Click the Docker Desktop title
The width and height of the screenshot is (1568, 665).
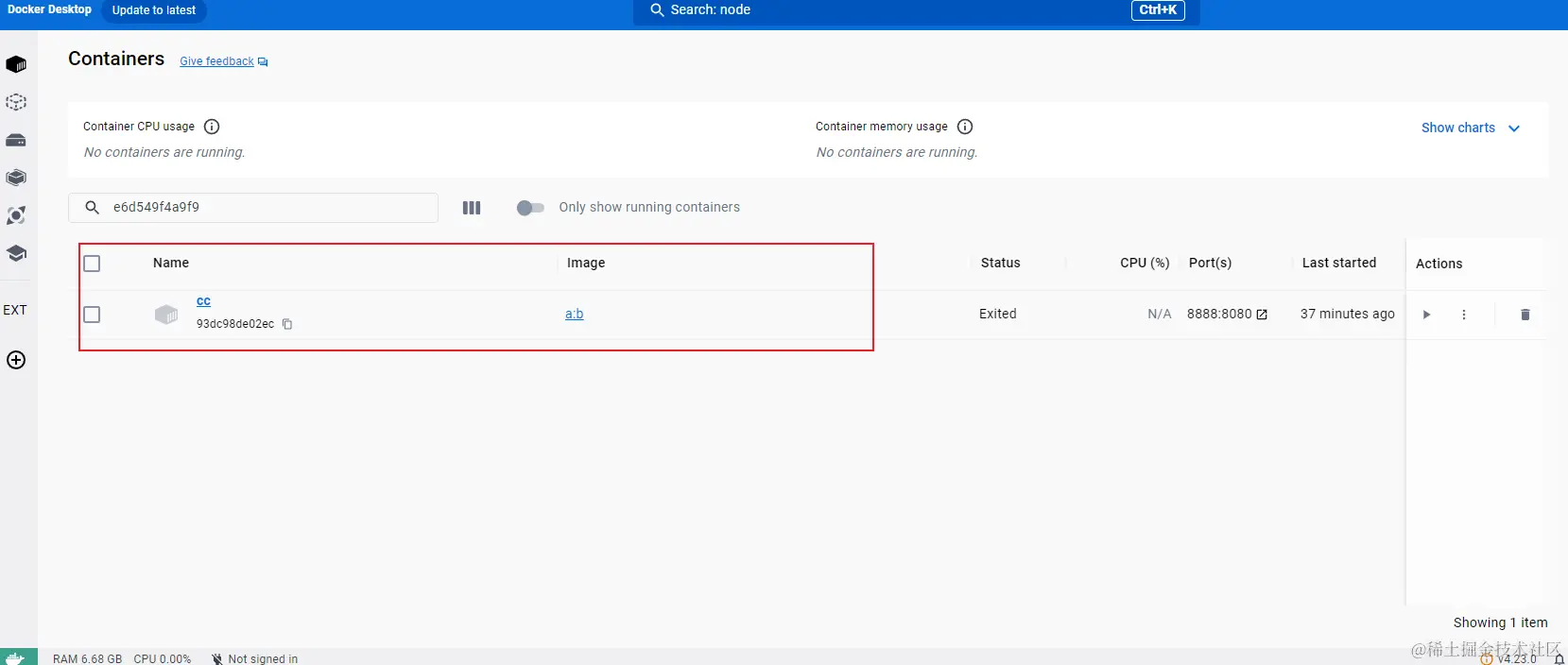(49, 9)
